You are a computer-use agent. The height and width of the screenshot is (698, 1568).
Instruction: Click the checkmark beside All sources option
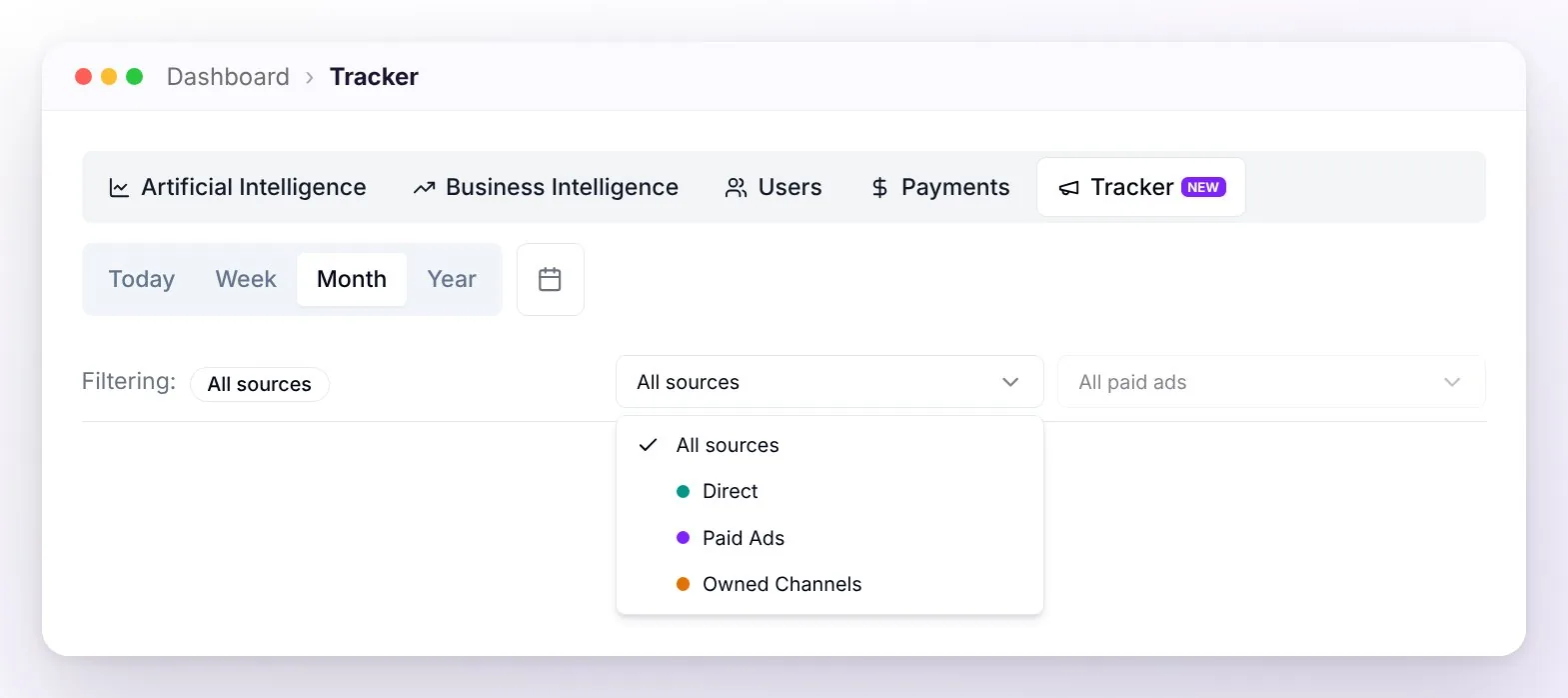(x=648, y=445)
